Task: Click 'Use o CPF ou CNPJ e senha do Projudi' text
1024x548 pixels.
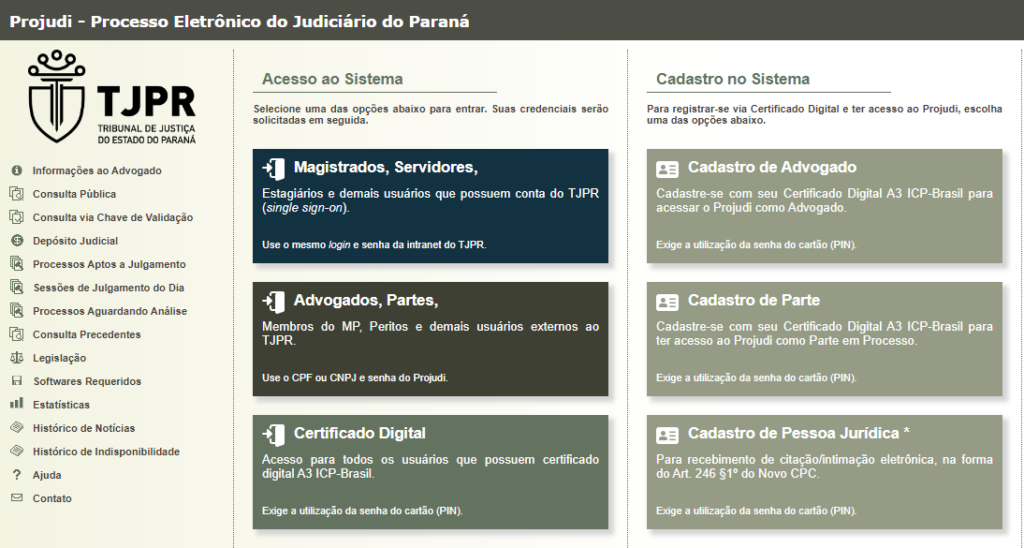Action: click(355, 378)
